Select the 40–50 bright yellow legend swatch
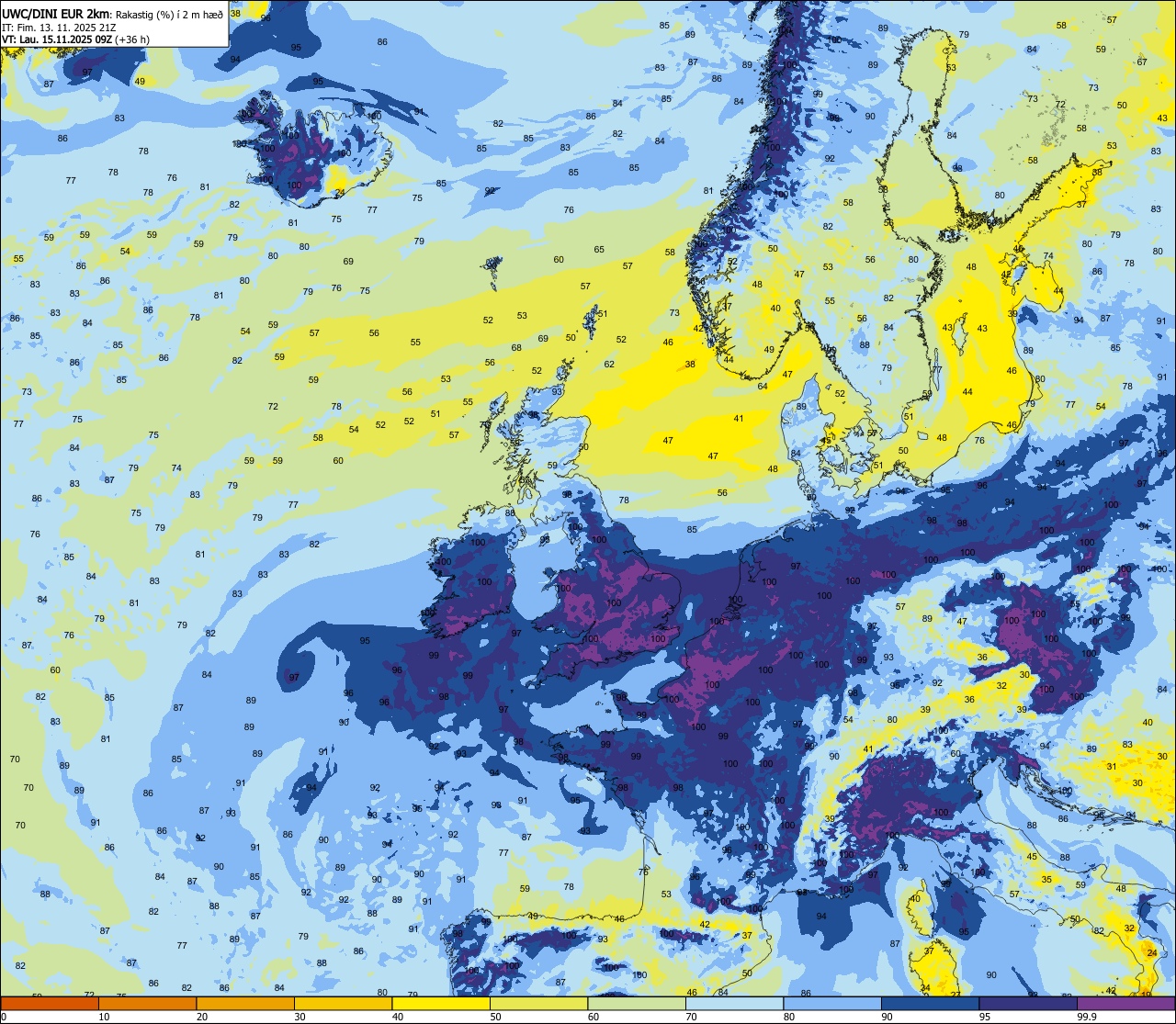 (x=441, y=1003)
